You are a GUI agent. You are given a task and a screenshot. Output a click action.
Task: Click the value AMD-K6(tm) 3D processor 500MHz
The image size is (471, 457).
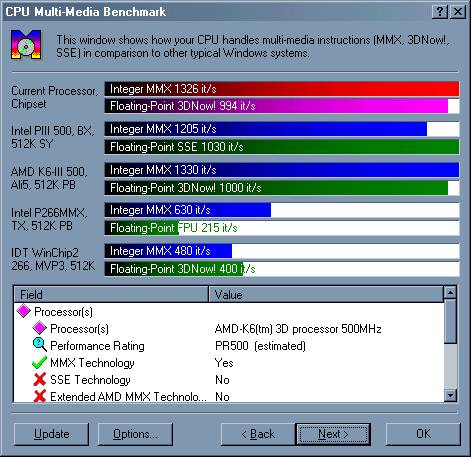pyautogui.click(x=298, y=329)
